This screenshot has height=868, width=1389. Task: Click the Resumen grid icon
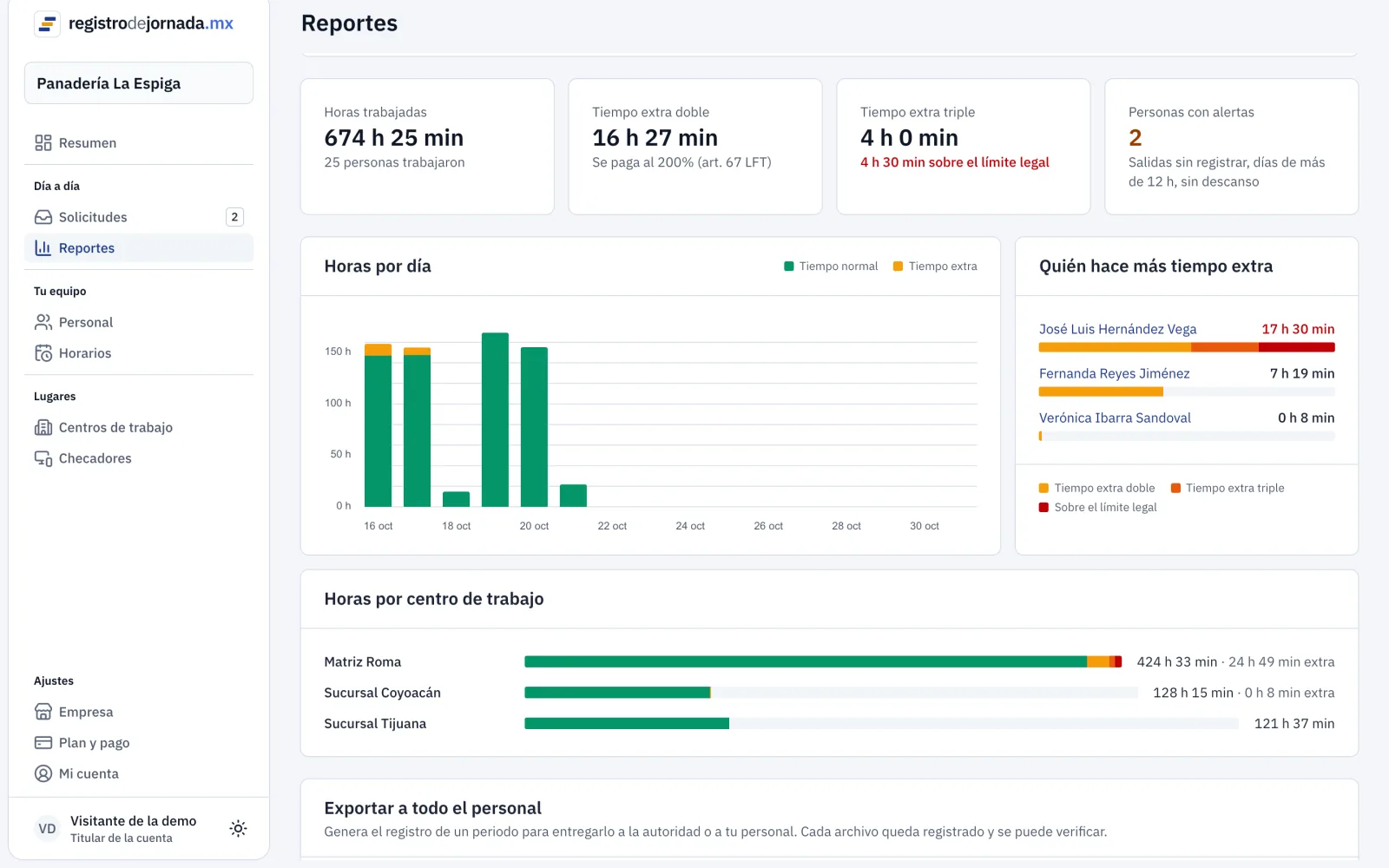43,143
